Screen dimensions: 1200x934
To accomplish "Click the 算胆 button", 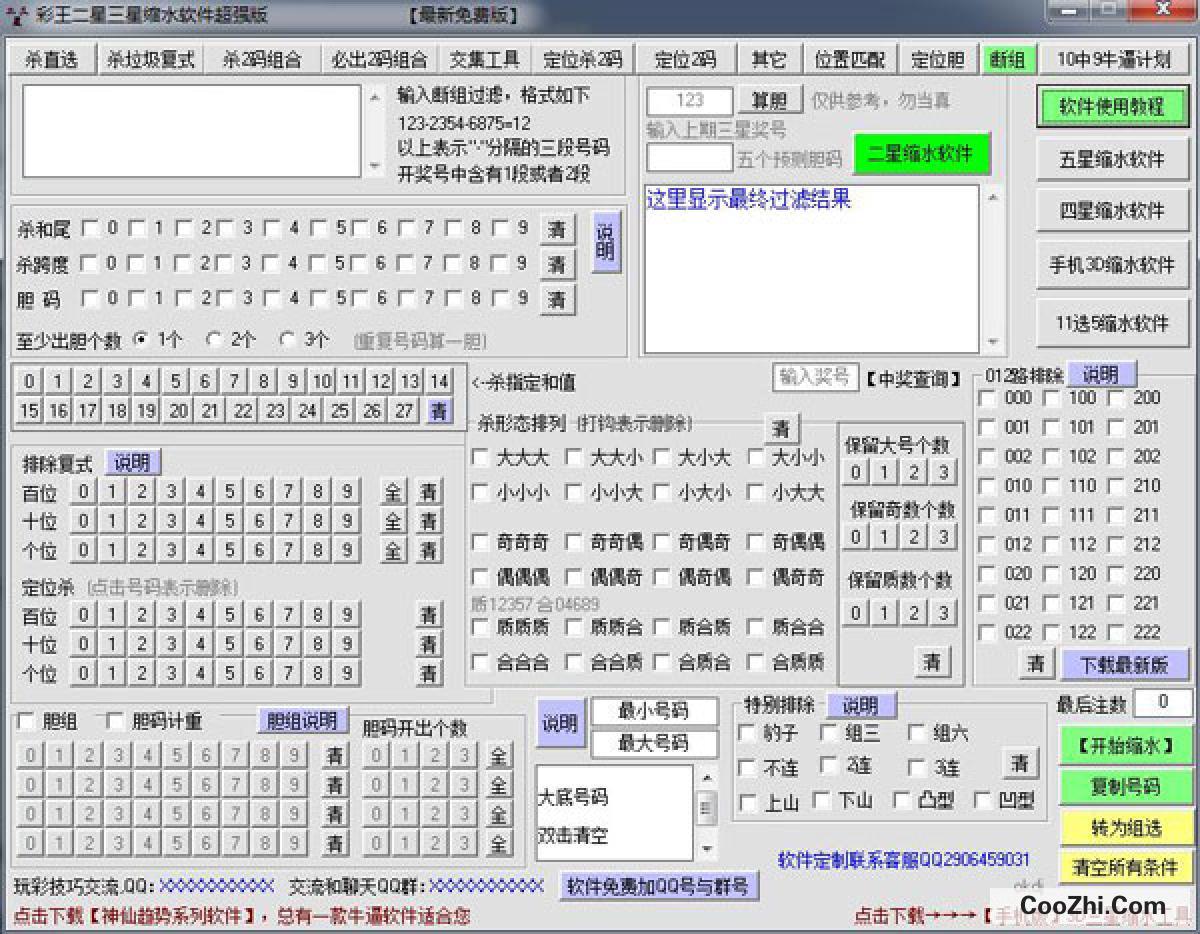I will (x=770, y=101).
